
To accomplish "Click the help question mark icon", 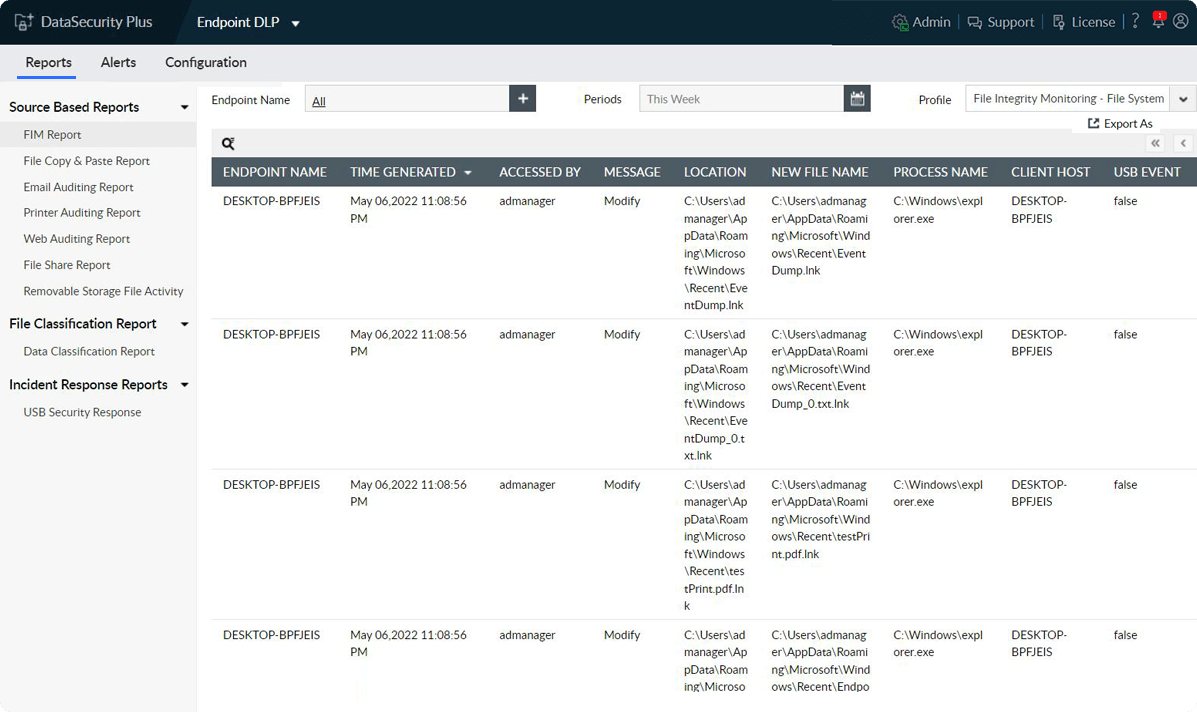I will [1136, 22].
